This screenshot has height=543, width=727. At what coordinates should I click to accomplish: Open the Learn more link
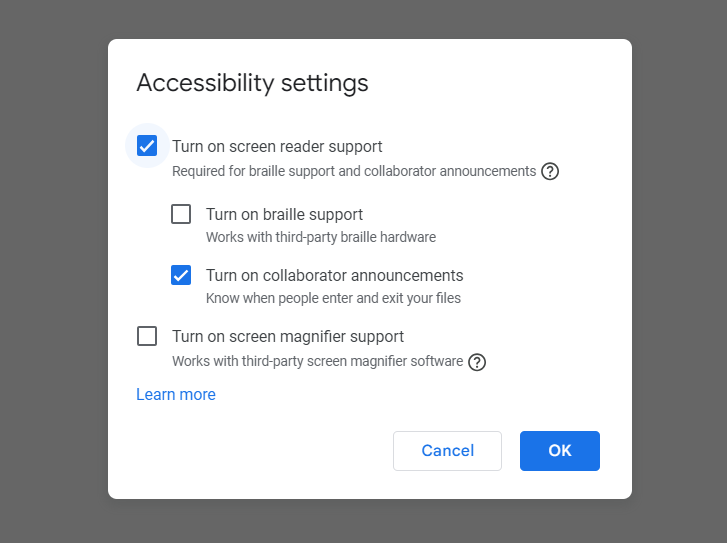(176, 394)
